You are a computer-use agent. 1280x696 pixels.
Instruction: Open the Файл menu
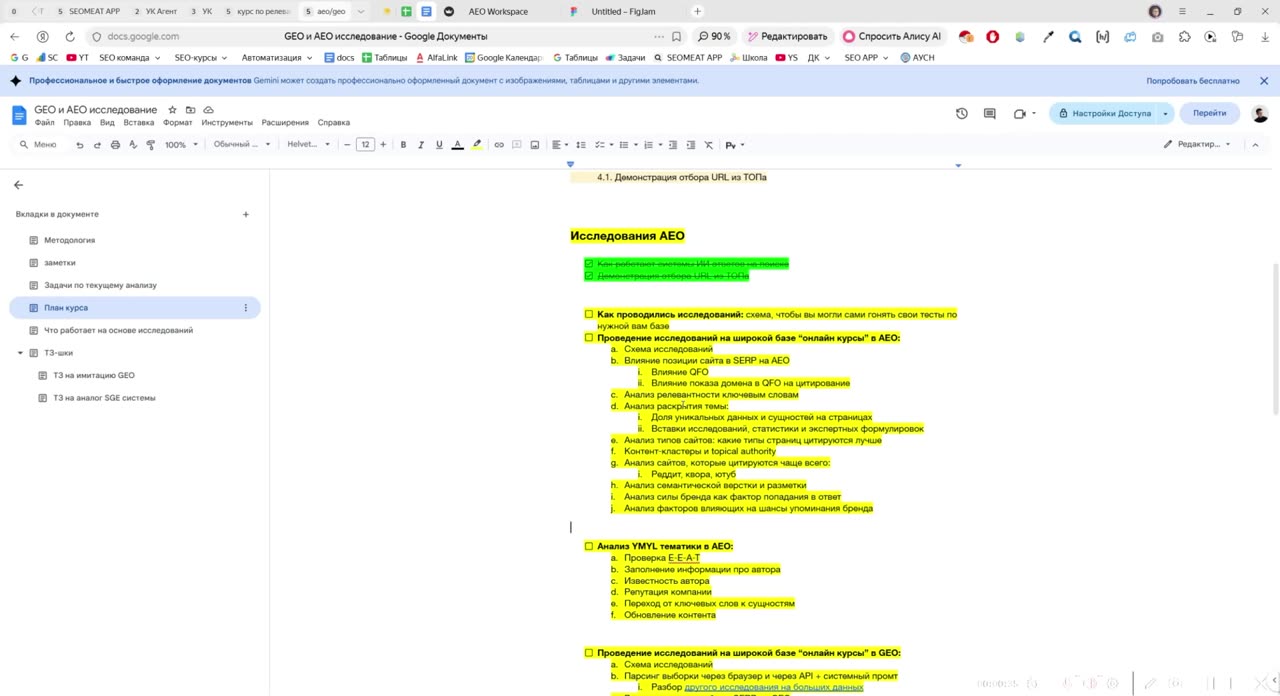click(44, 123)
